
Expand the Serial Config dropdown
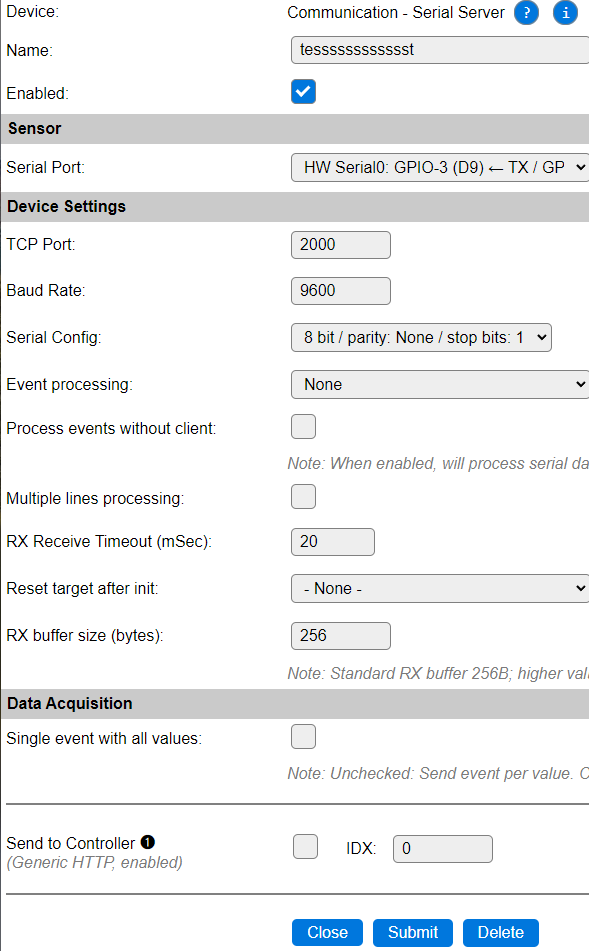(421, 337)
